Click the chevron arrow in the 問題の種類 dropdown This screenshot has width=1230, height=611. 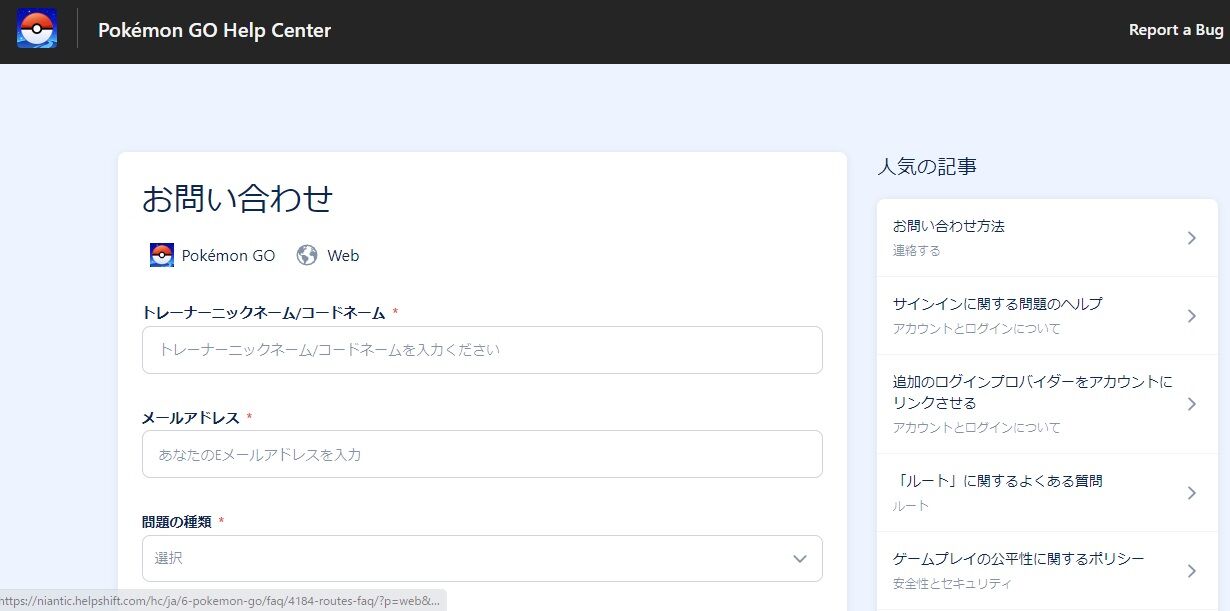[800, 558]
